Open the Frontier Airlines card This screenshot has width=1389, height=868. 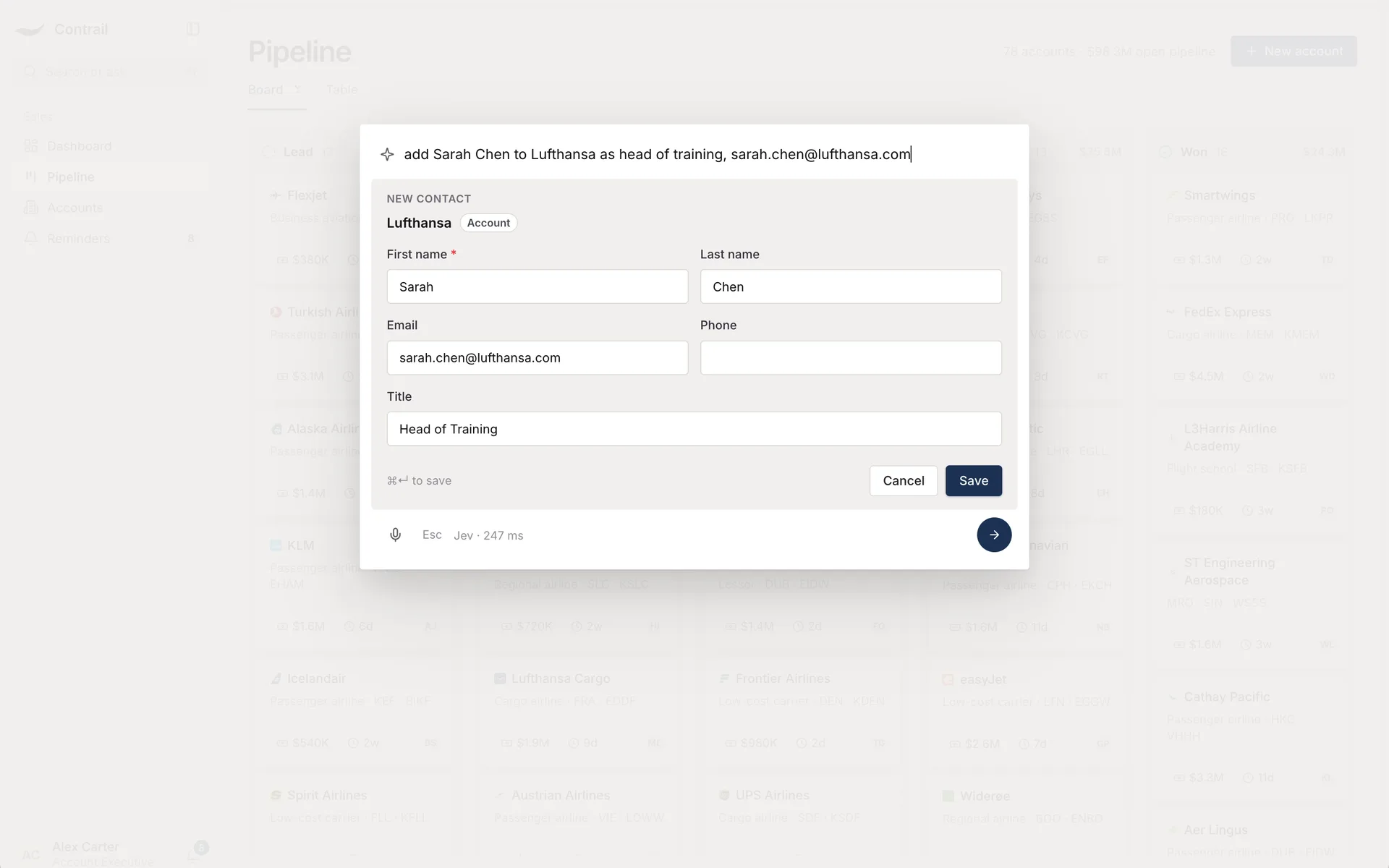tap(802, 711)
